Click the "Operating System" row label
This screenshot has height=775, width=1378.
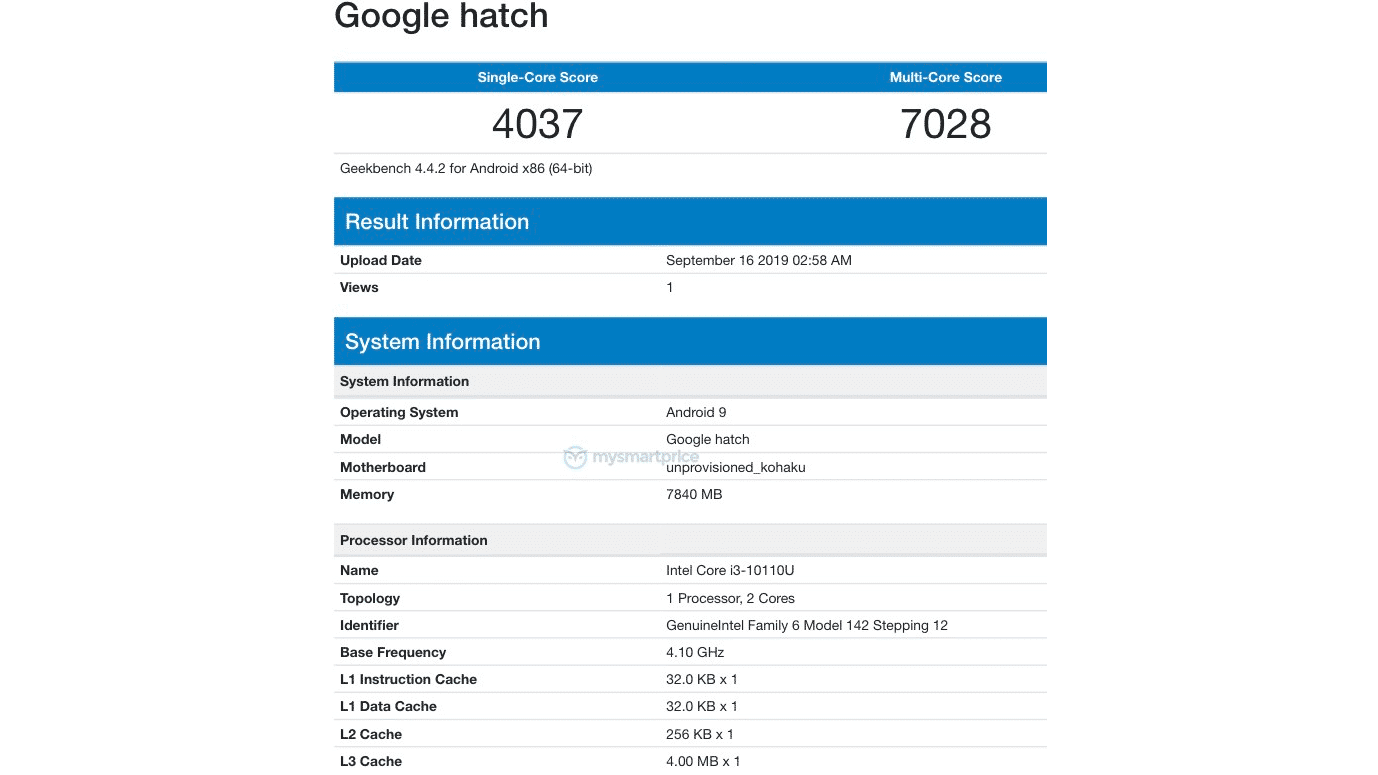pyautogui.click(x=399, y=412)
